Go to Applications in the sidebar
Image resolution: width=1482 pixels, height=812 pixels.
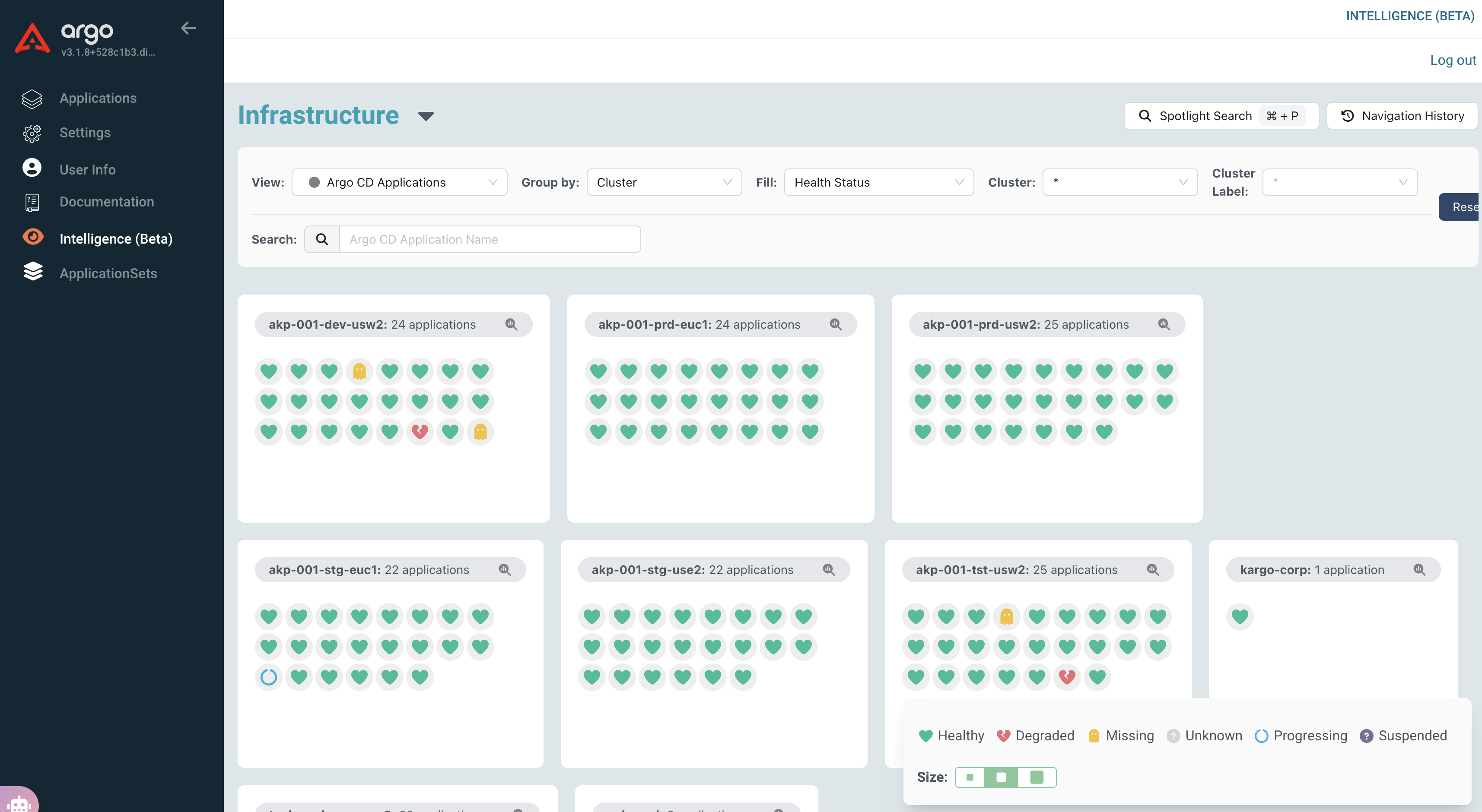(98, 98)
